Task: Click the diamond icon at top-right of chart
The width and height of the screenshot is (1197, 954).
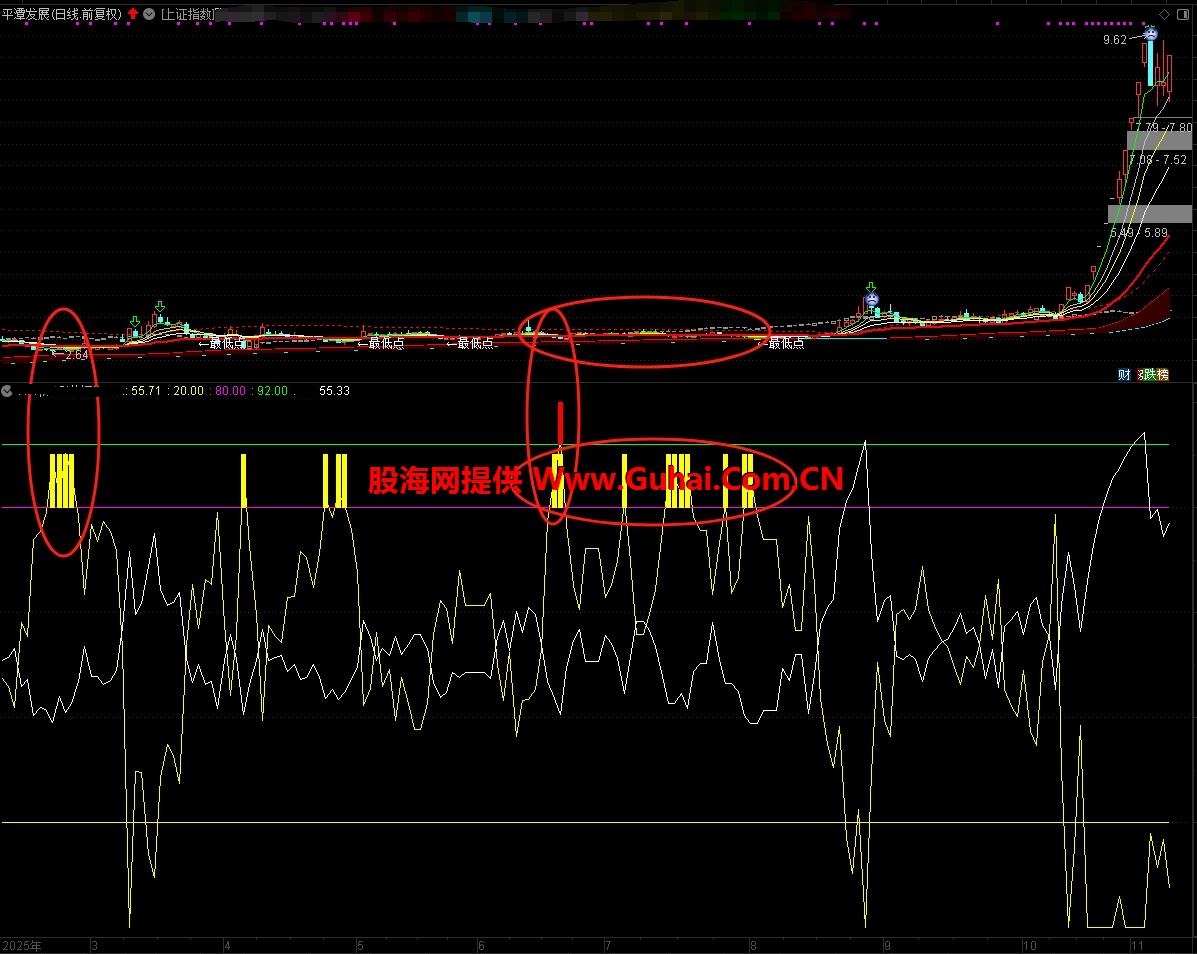Action: [1162, 13]
